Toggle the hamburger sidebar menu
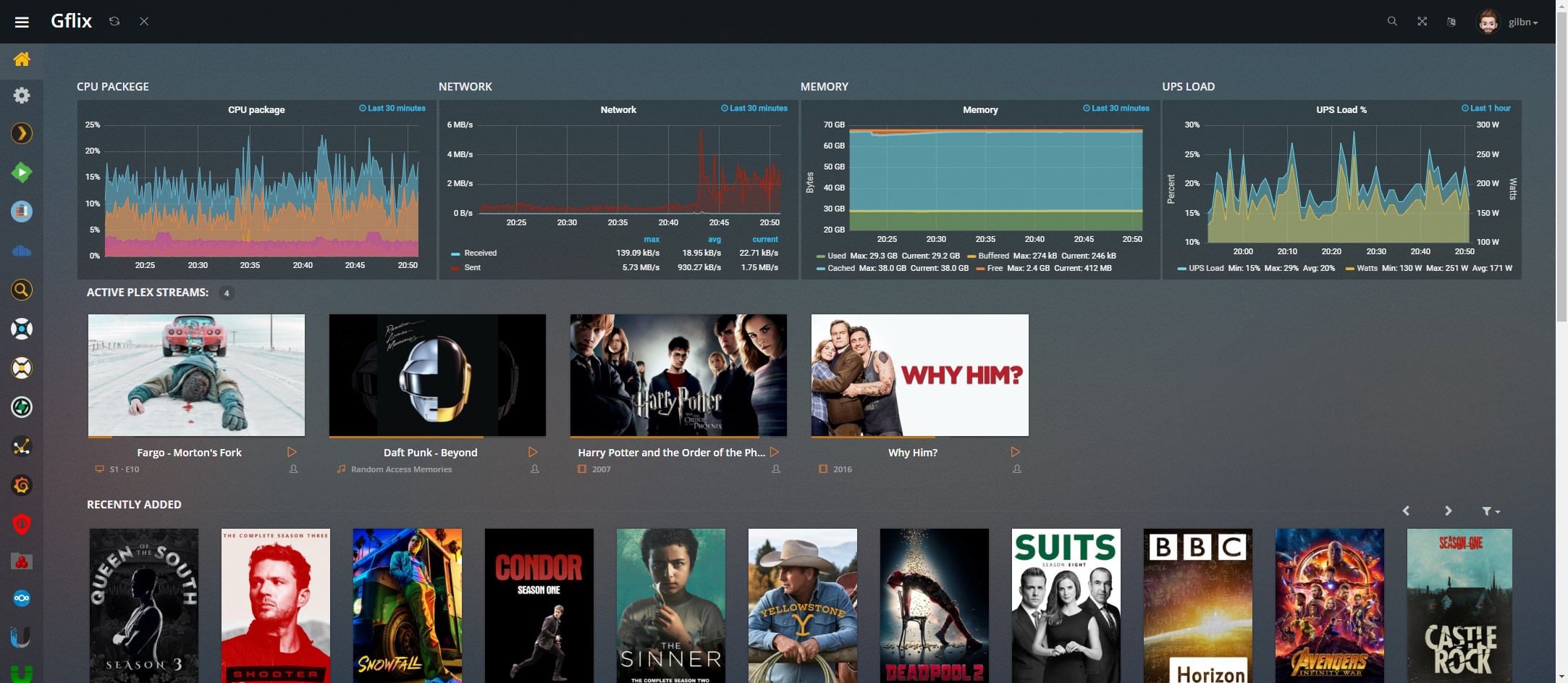The width and height of the screenshot is (1568, 683). pos(22,22)
